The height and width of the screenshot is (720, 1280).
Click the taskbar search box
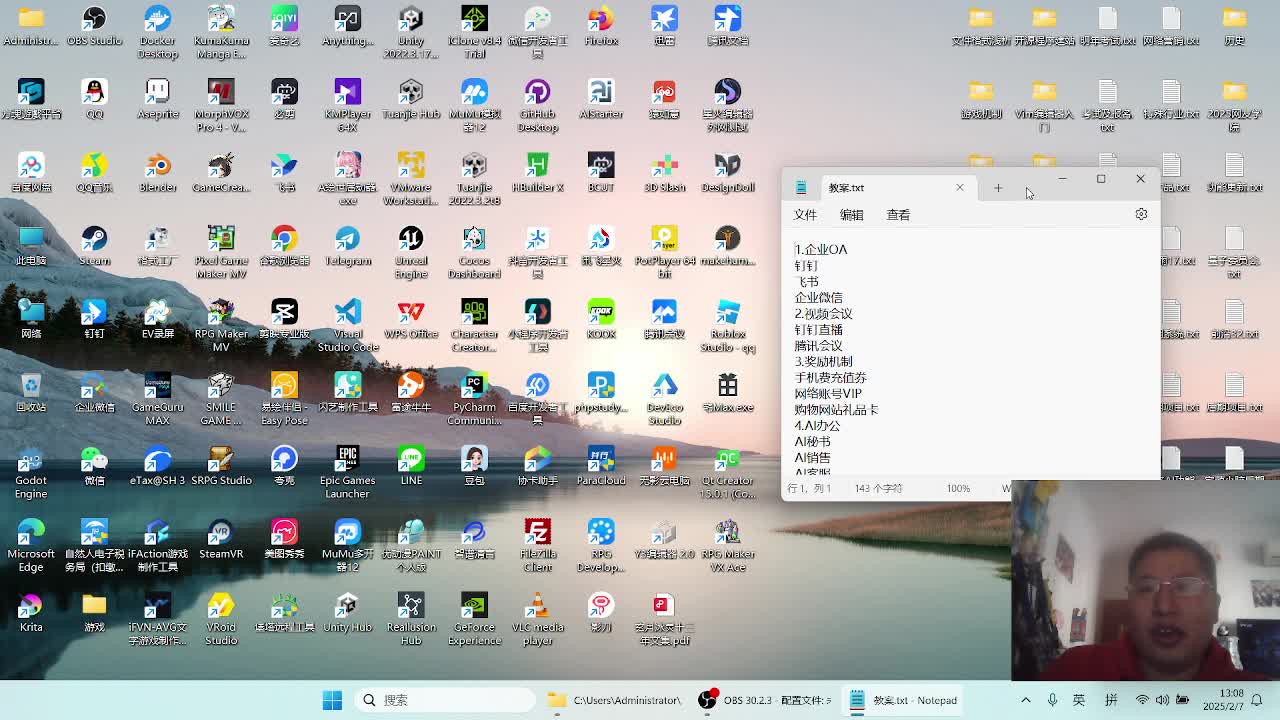coord(446,700)
